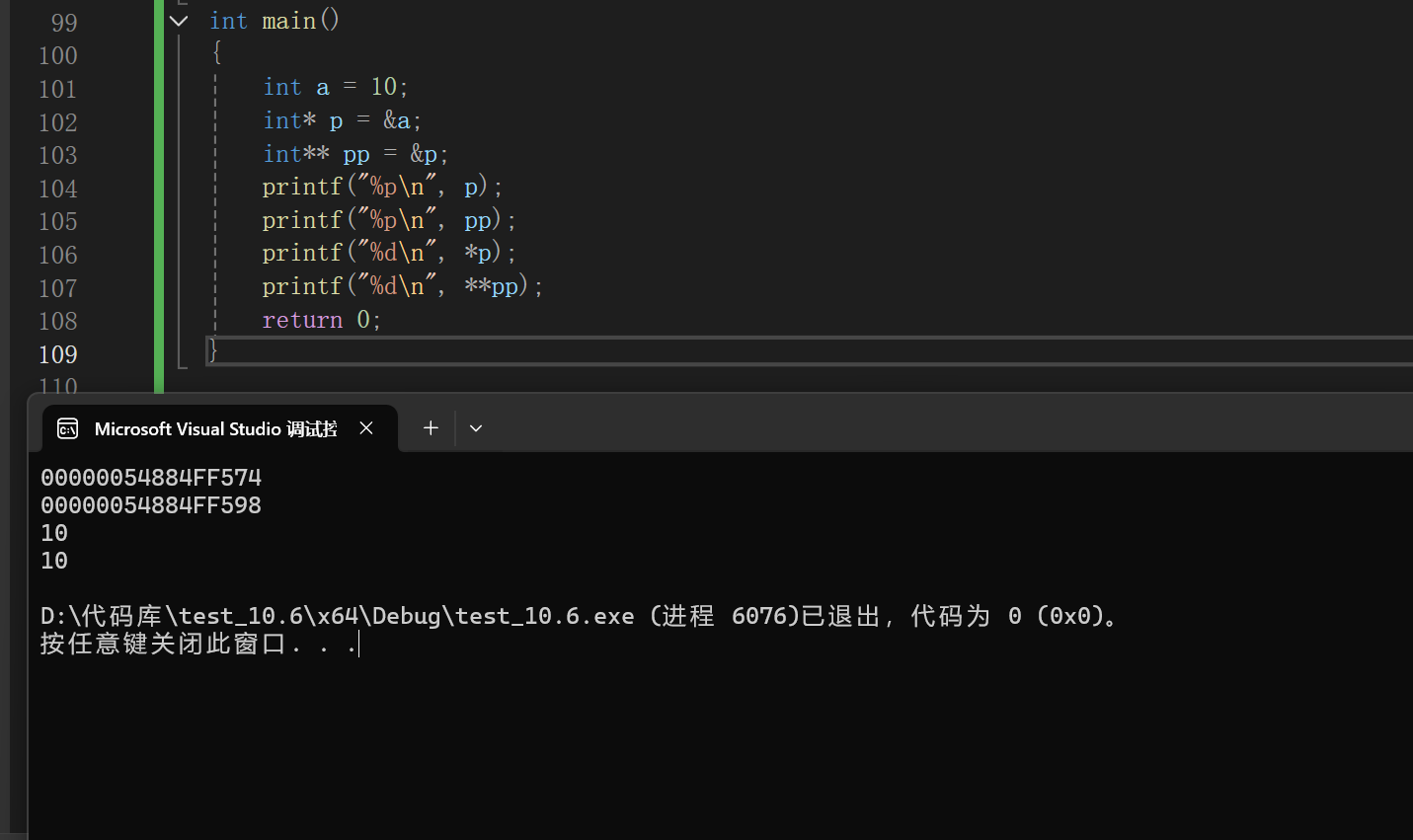
Task: Click the 'printf("%d\n", *p);' statement
Action: click(389, 253)
